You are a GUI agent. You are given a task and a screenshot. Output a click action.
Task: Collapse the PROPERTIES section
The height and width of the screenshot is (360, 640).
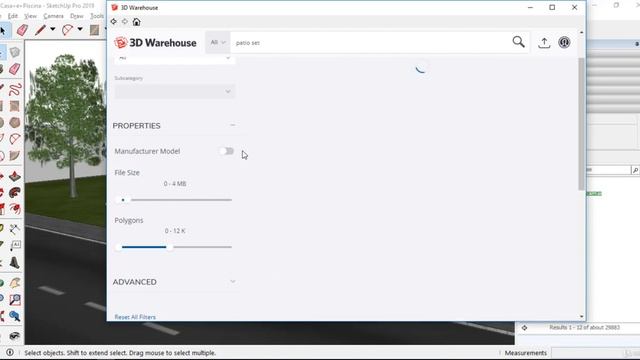pyautogui.click(x=233, y=125)
